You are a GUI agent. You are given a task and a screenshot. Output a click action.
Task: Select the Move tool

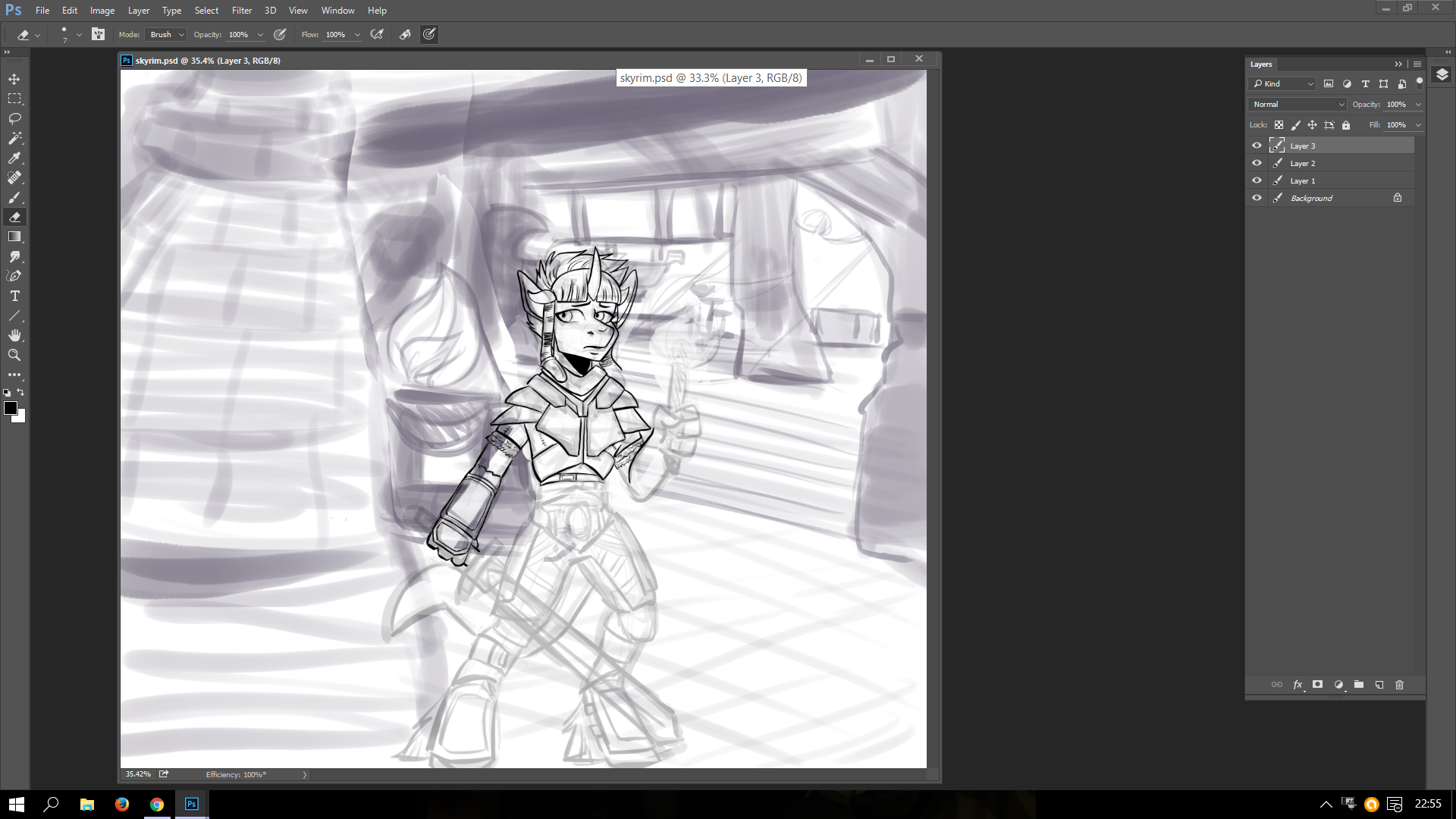click(x=14, y=80)
